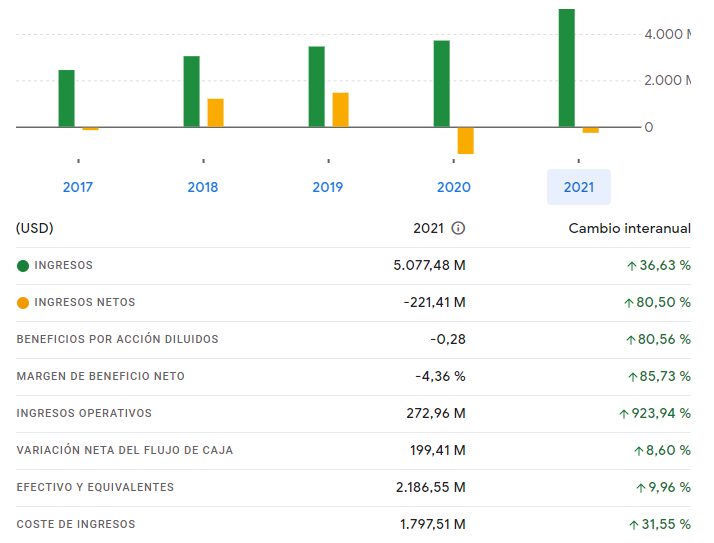This screenshot has width=714, height=543.
Task: Click the -4,36 % margin value
Action: (x=440, y=376)
